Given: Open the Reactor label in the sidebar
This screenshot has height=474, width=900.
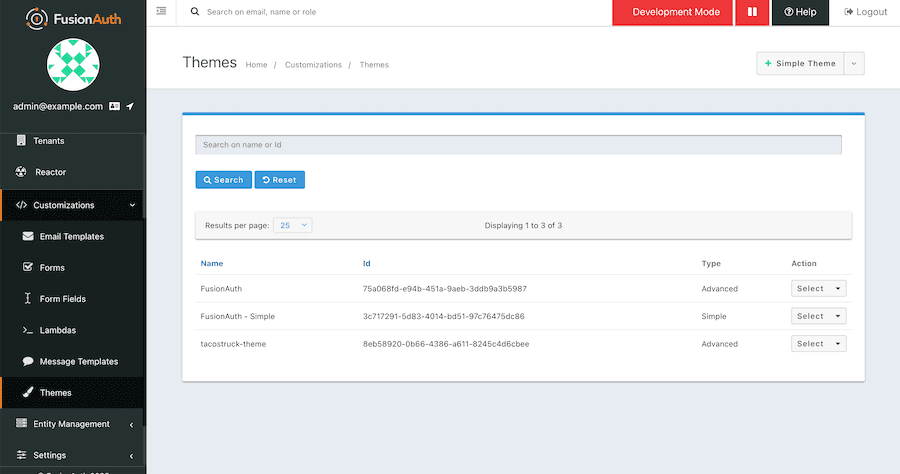Looking at the screenshot, I should pos(51,172).
